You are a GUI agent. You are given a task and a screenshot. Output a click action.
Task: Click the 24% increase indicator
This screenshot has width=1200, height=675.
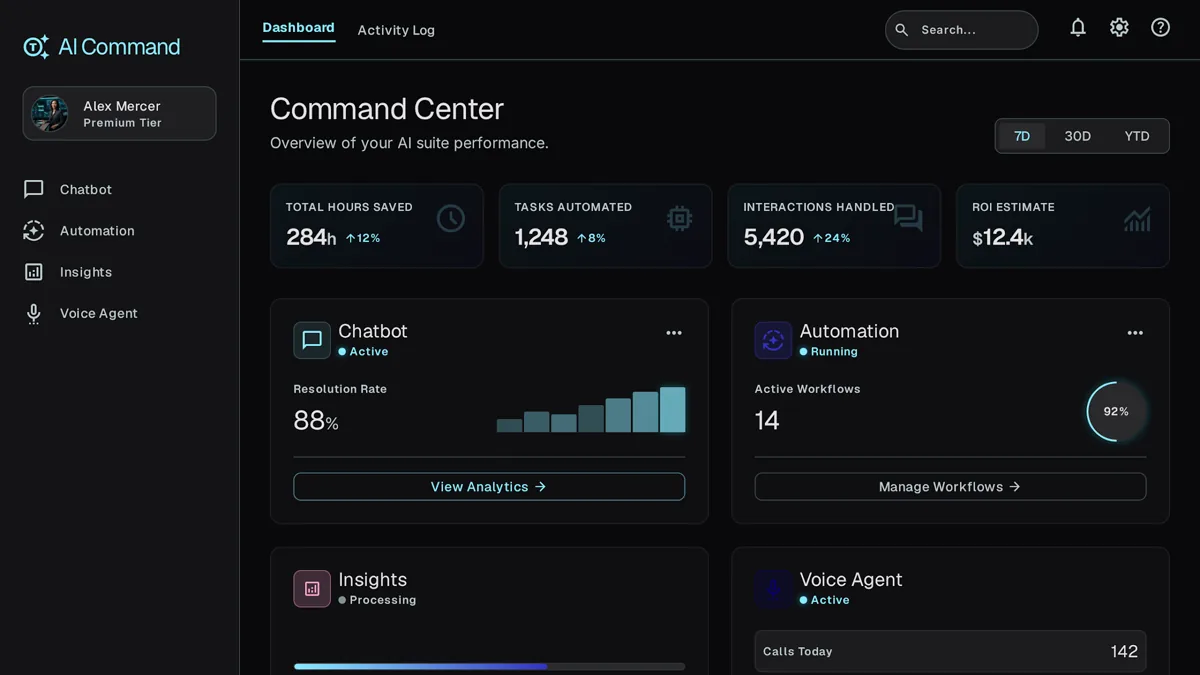coord(831,238)
